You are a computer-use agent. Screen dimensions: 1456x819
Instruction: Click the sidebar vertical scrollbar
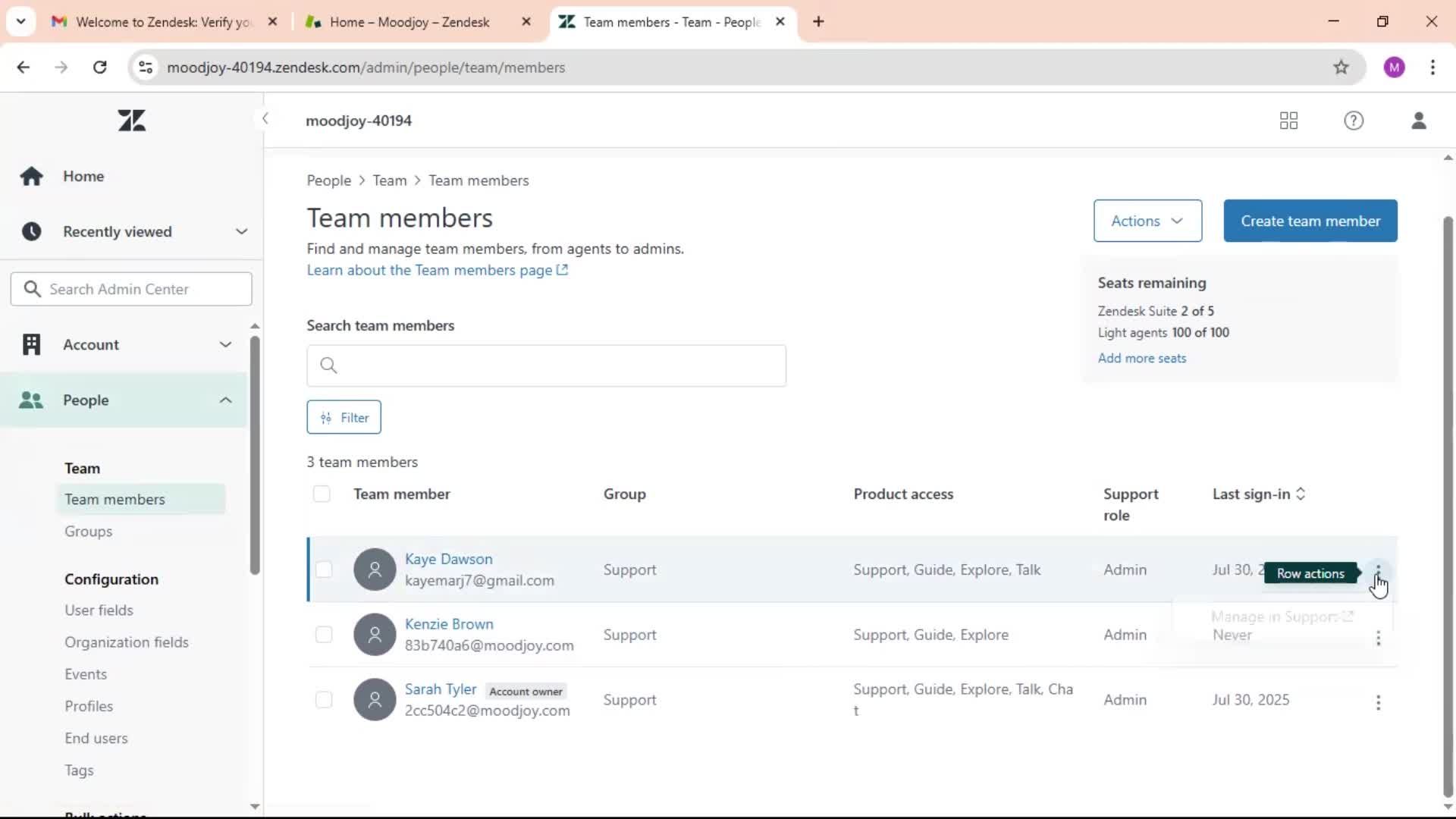[x=255, y=455]
